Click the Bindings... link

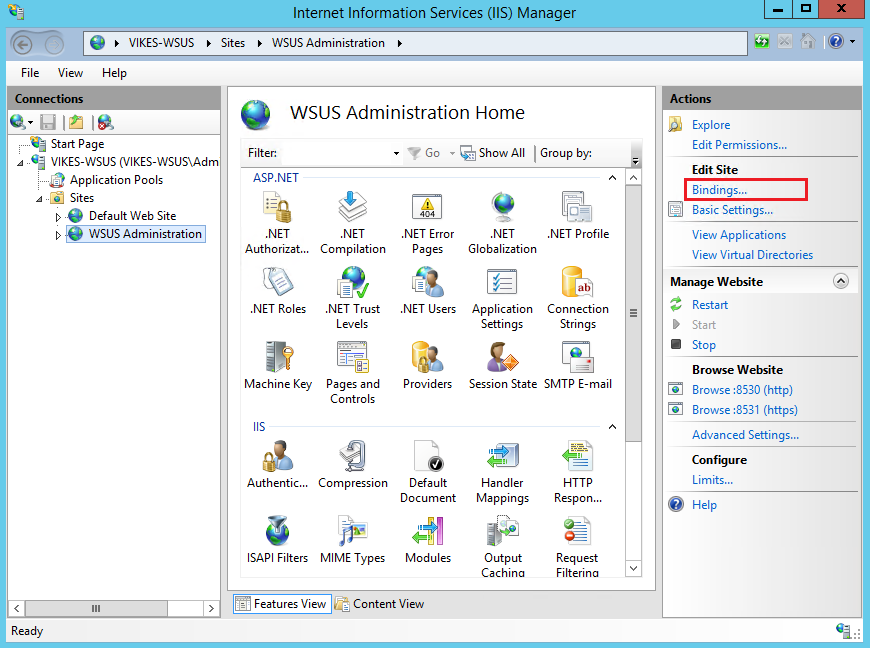[x=719, y=190]
